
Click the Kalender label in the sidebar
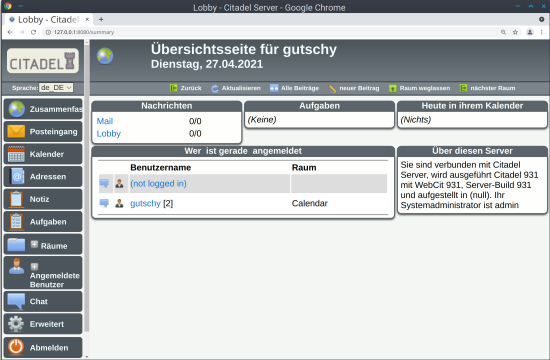(47, 154)
